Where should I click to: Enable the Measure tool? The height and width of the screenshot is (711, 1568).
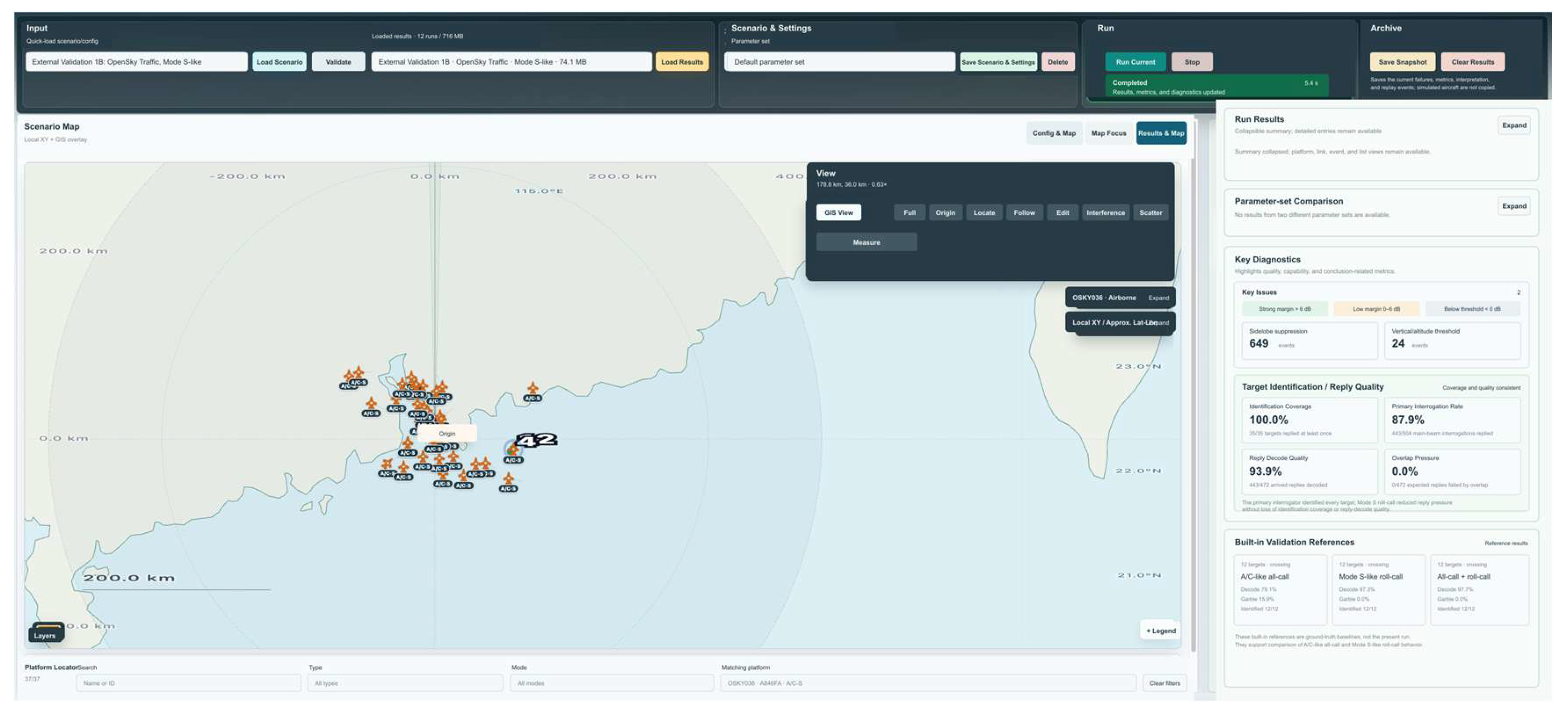pyautogui.click(x=866, y=242)
